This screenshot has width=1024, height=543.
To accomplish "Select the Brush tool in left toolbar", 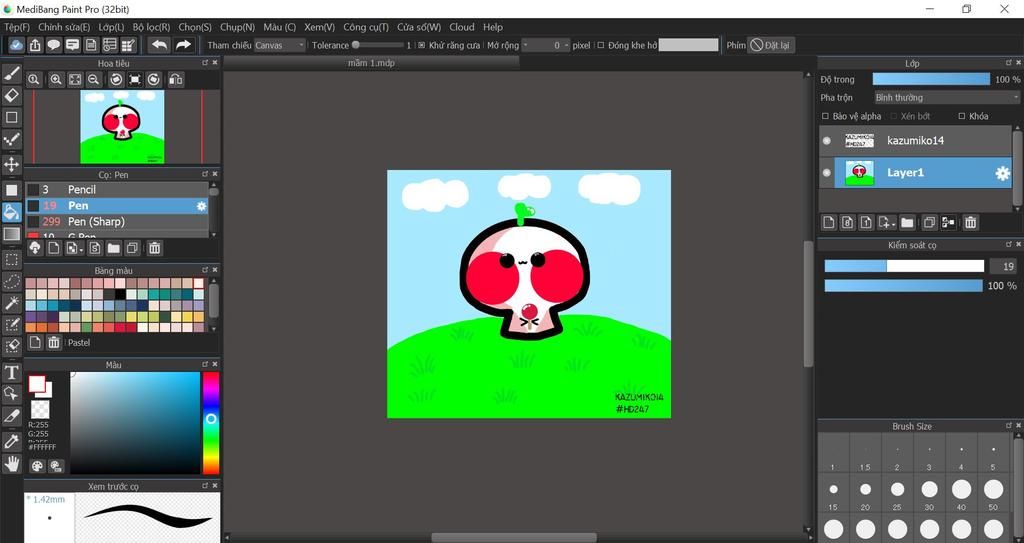I will point(12,73).
